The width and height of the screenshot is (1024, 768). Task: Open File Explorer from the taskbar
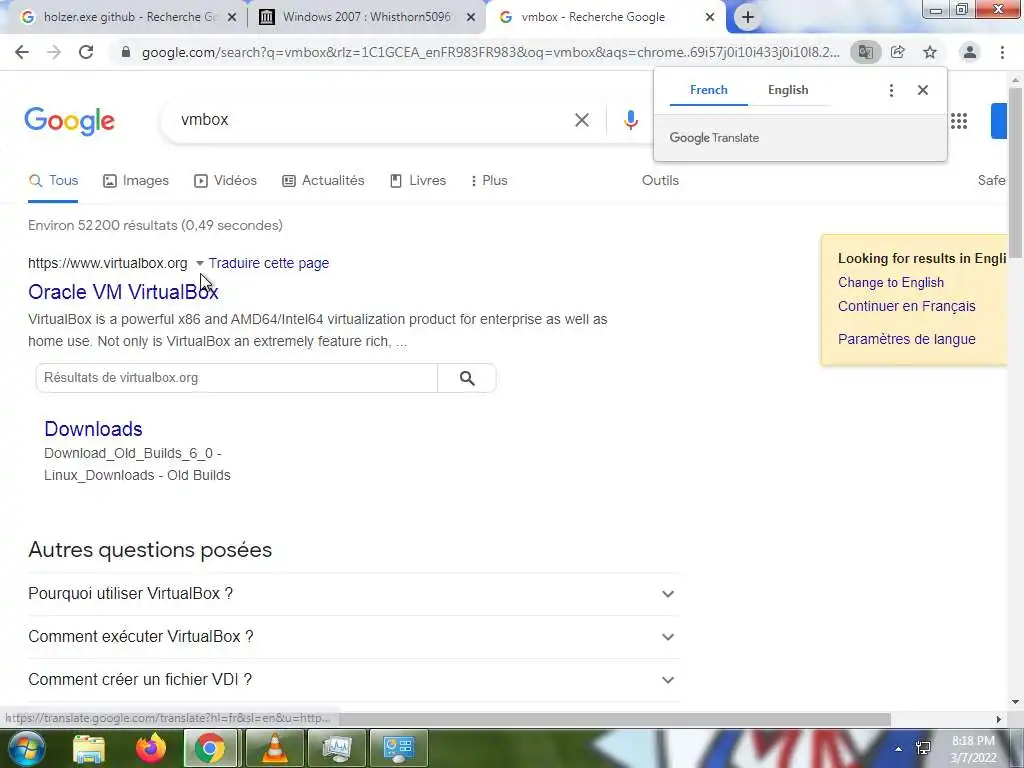[88, 748]
